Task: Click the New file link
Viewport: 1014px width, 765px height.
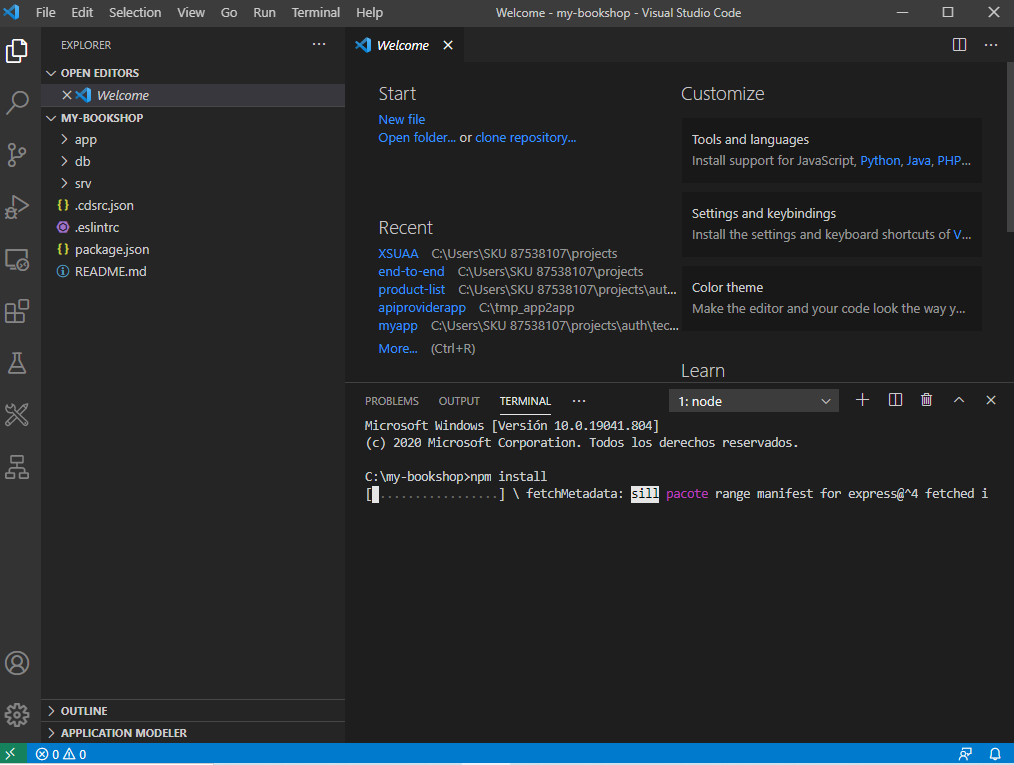Action: [401, 119]
